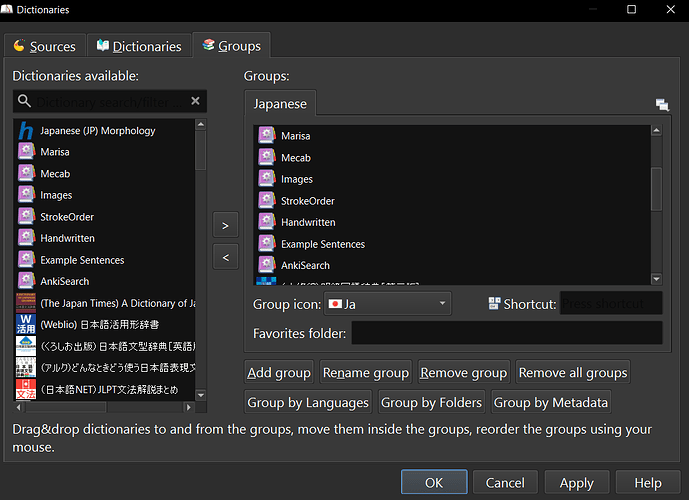Open the group tabs list icon
Image resolution: width=689 pixels, height=500 pixels.
pos(662,105)
